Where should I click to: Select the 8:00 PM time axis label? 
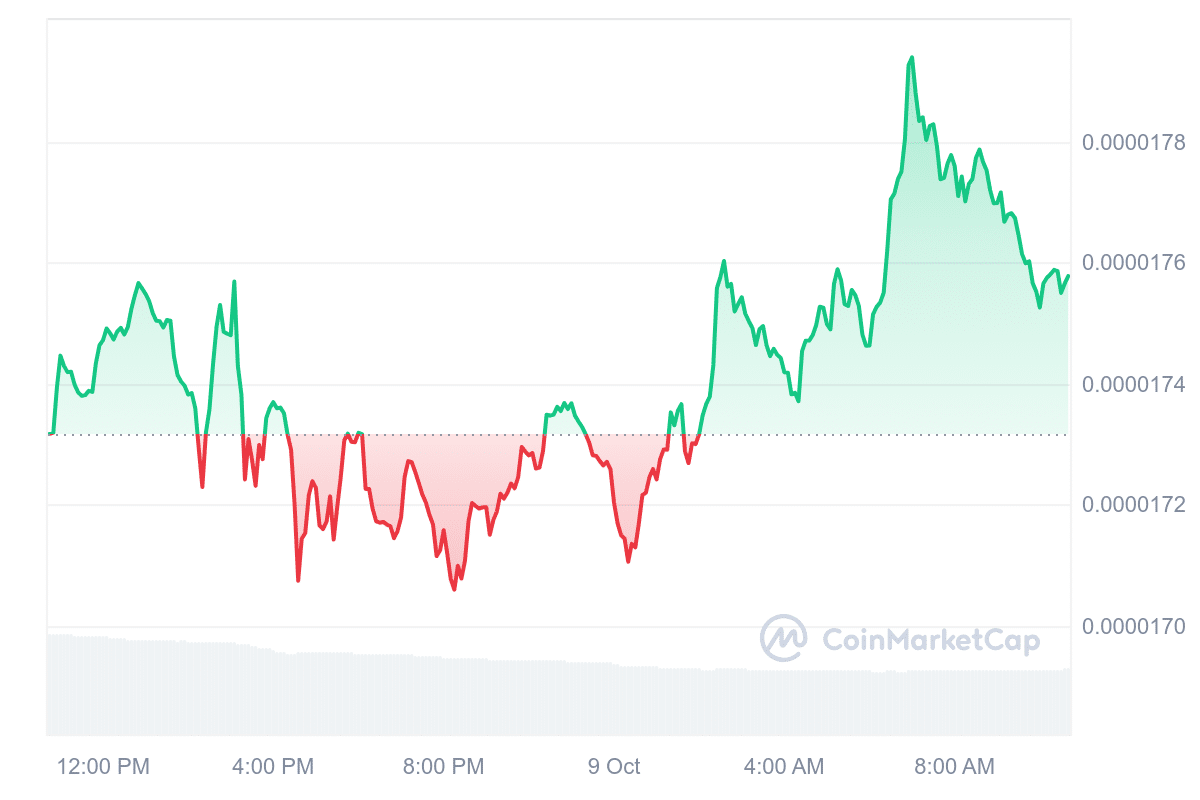(x=443, y=767)
